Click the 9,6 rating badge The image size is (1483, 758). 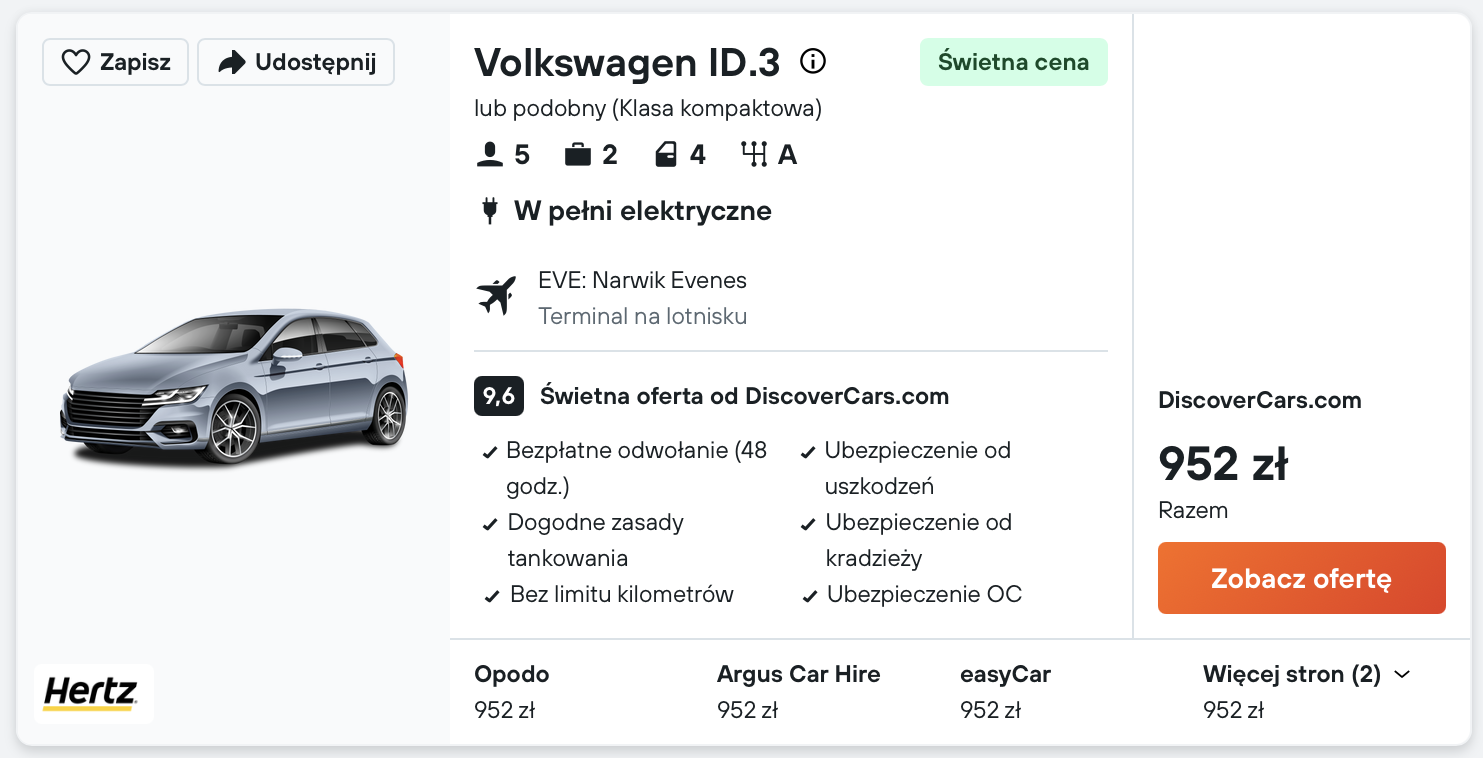498,396
